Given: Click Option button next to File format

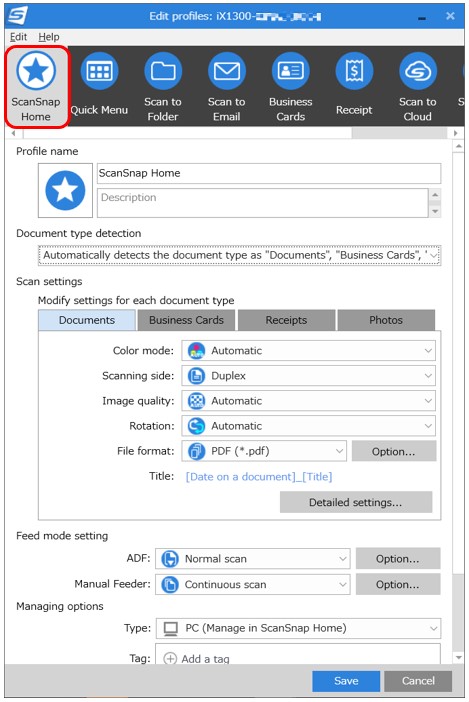Looking at the screenshot, I should pyautogui.click(x=394, y=451).
